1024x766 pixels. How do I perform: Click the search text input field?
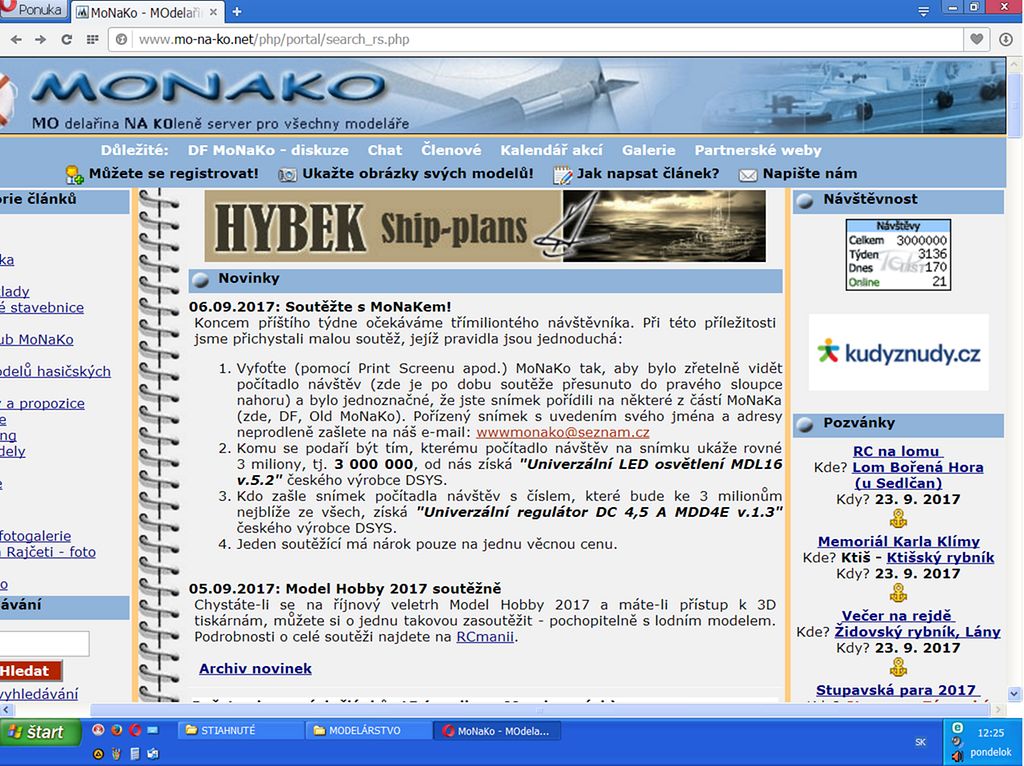44,643
